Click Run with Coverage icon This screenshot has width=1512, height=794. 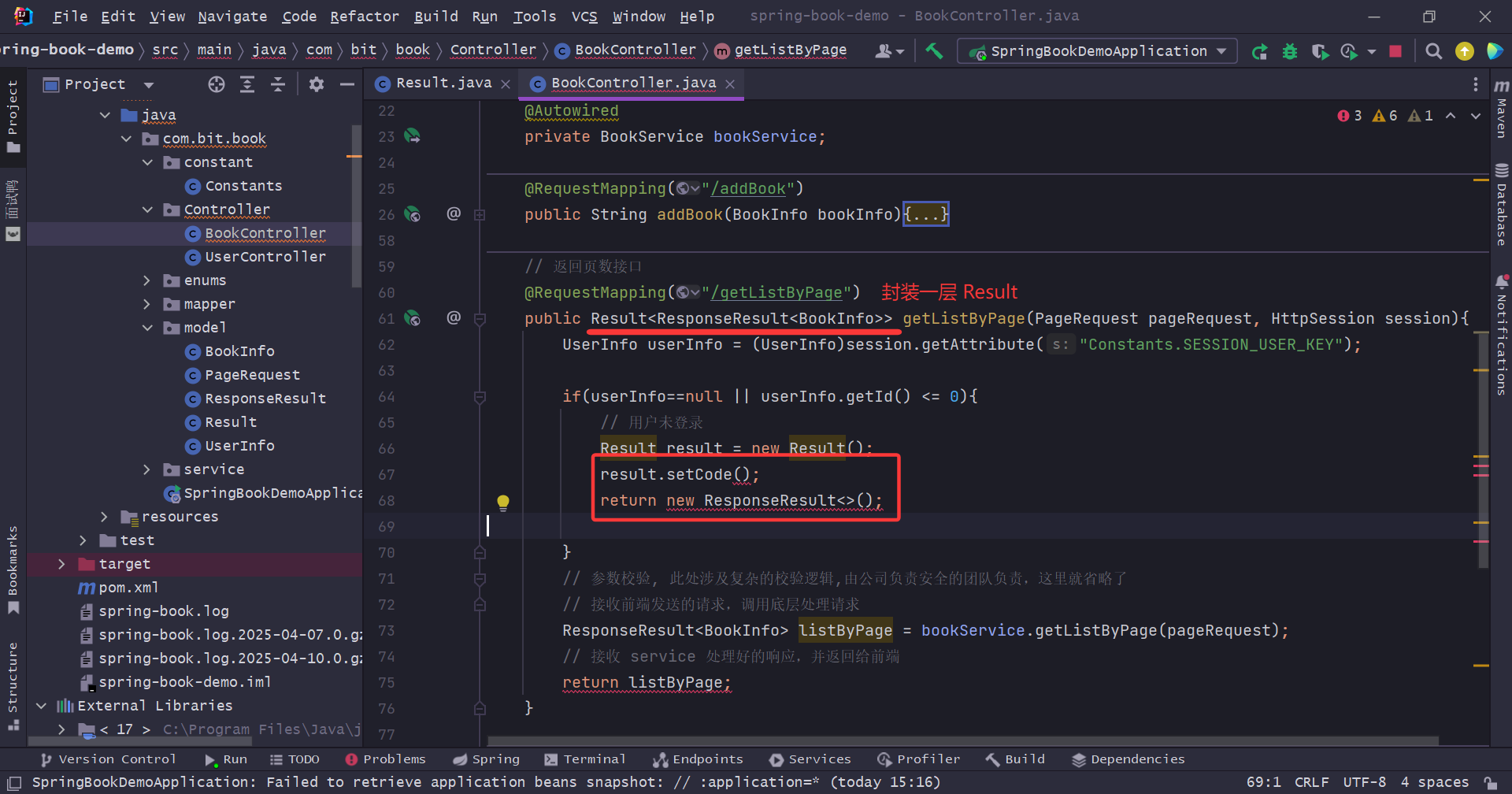click(1321, 51)
